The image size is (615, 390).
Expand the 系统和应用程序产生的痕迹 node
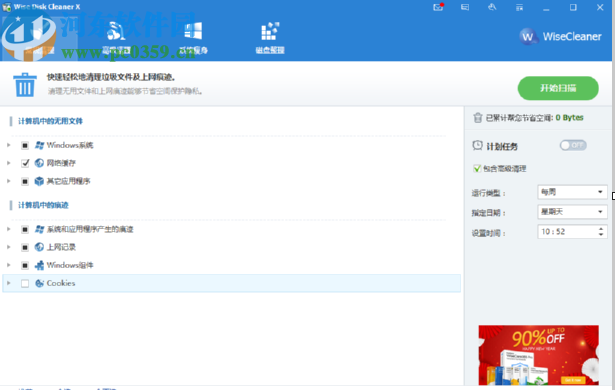pyautogui.click(x=9, y=229)
